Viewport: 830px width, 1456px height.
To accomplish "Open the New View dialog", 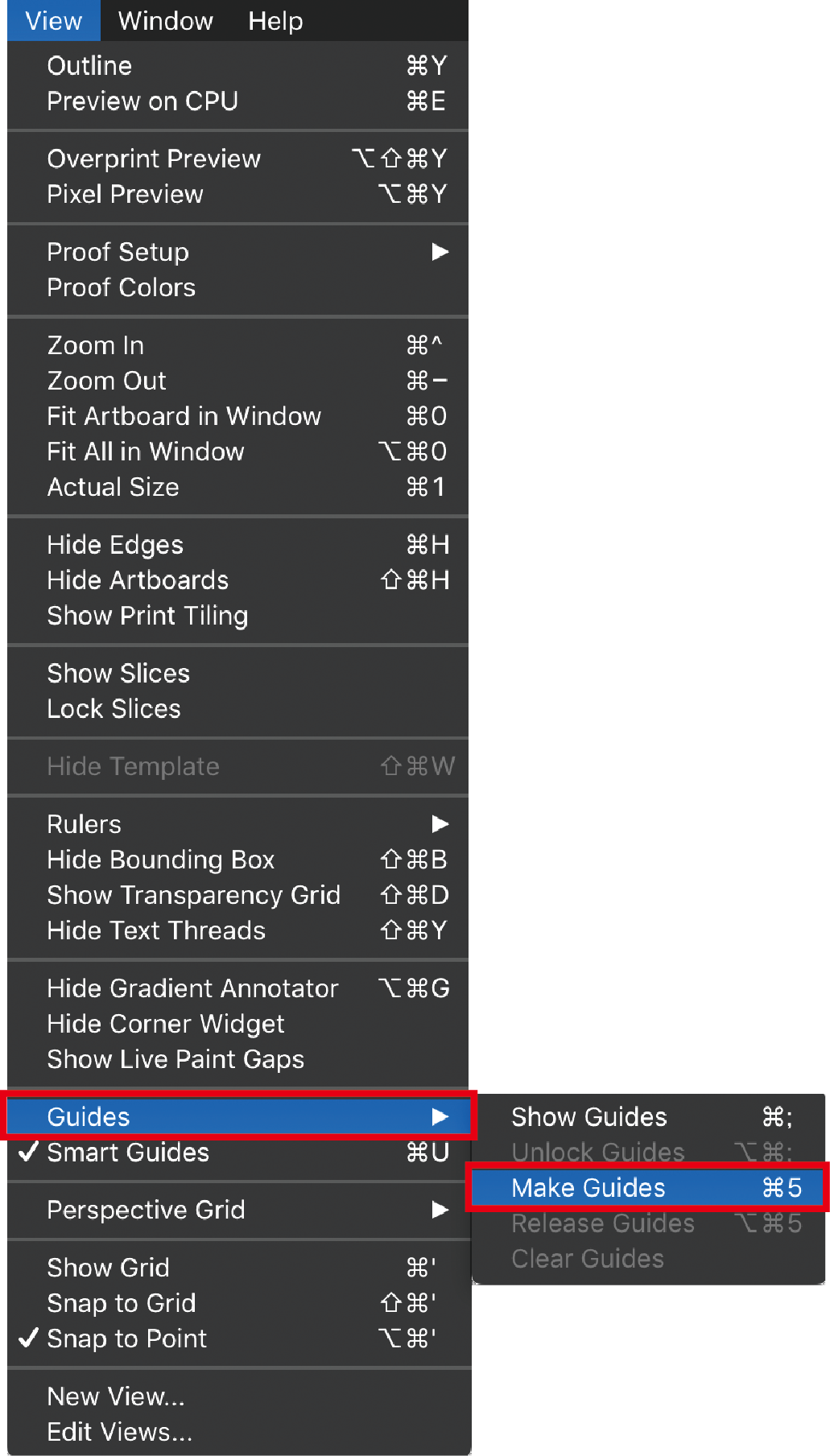I will point(116,1396).
